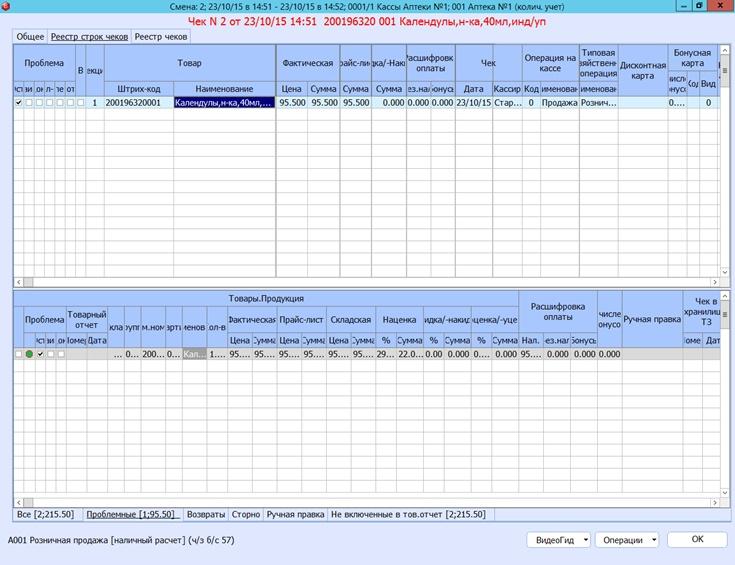This screenshot has width=735, height=565.
Task: Click the lower grid's scroll right arrow
Action: pyautogui.click(x=715, y=502)
